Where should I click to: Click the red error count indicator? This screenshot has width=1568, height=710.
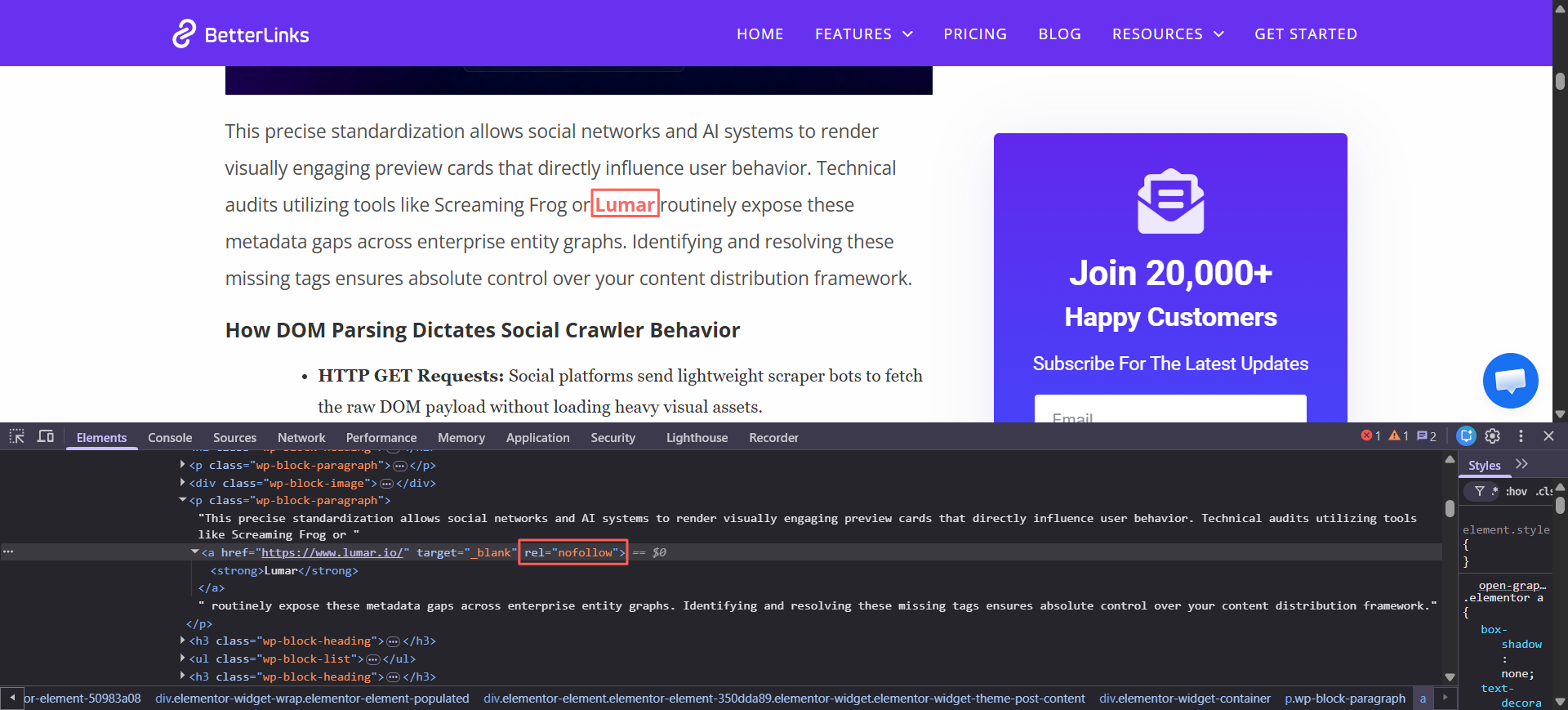pos(1371,436)
